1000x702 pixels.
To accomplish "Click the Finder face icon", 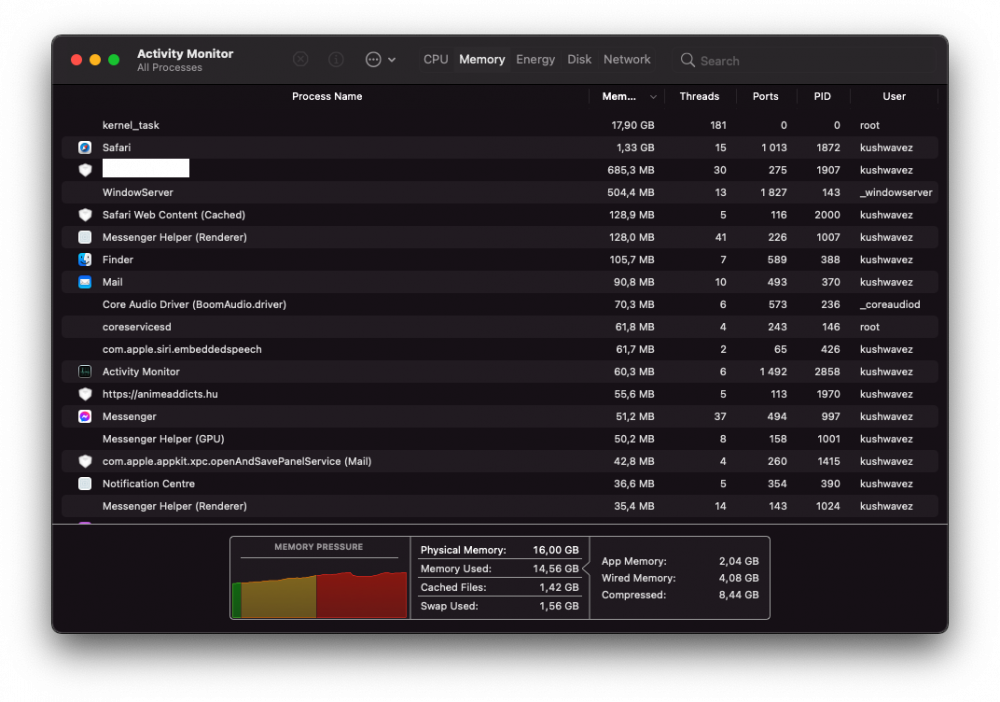I will [85, 260].
